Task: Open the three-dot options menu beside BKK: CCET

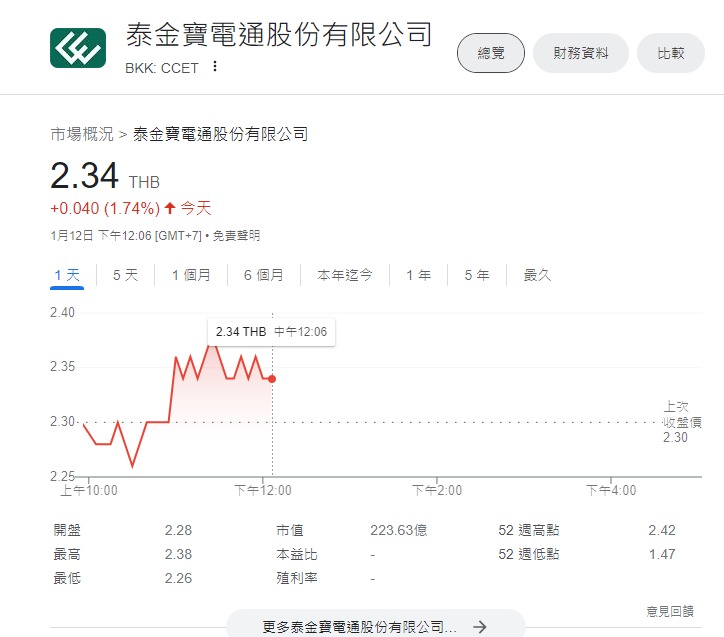Action: coord(214,67)
